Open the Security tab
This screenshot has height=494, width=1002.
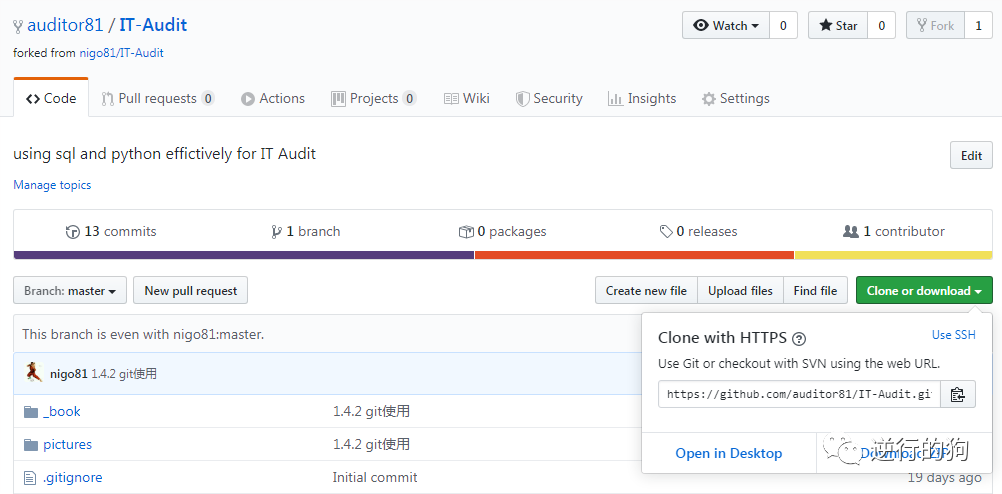click(x=549, y=98)
